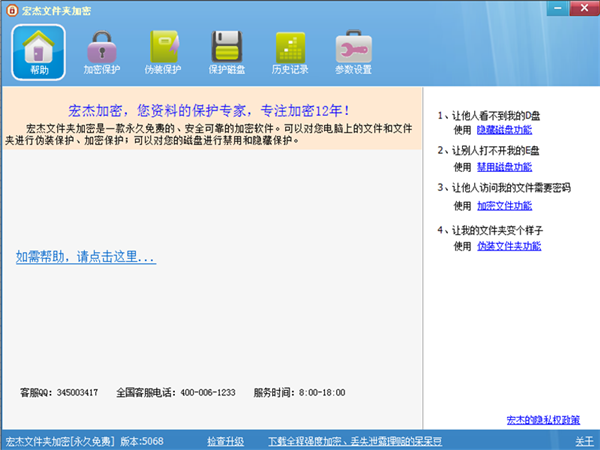Open the 伪装保护 notebook icon

point(163,50)
